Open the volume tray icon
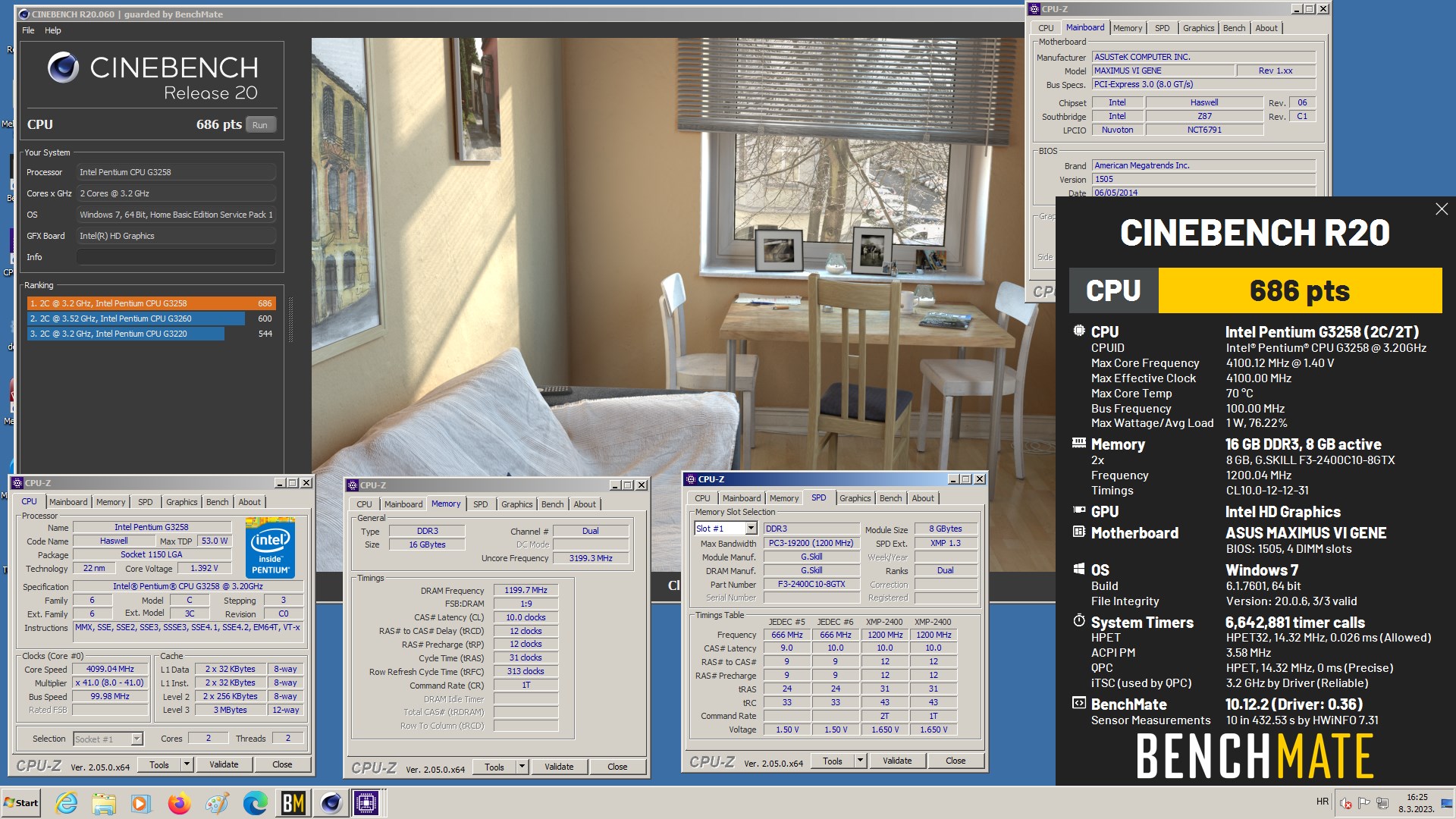This screenshot has width=1456, height=819. [1345, 803]
